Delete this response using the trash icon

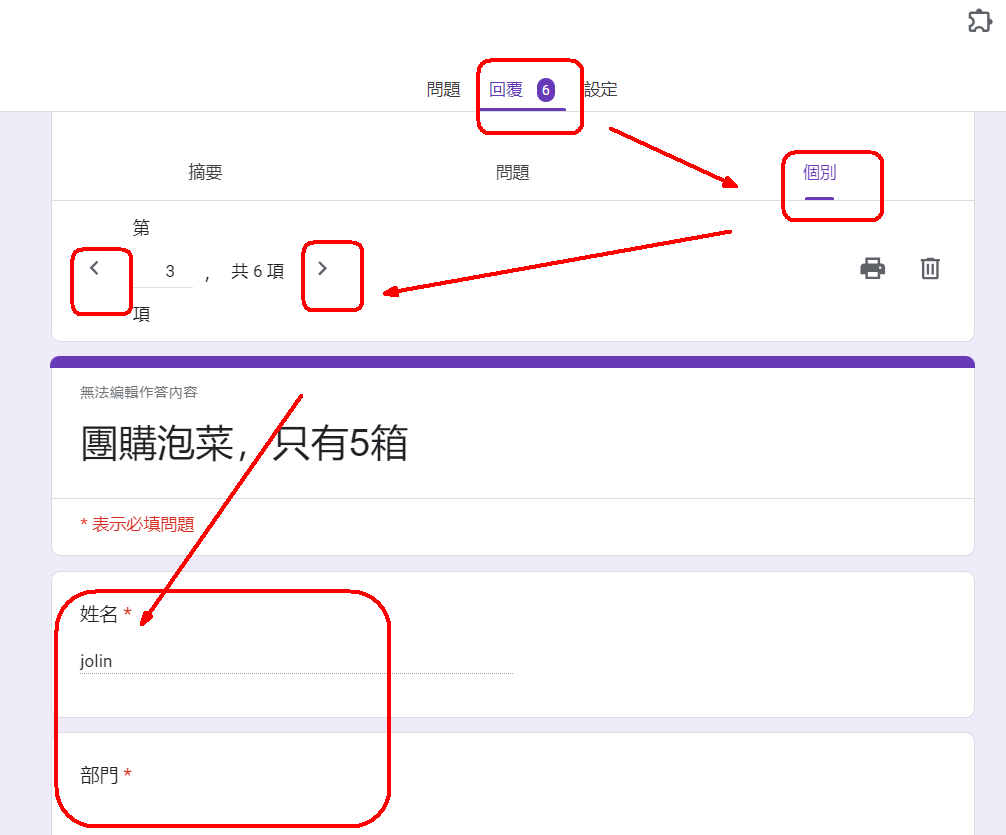pyautogui.click(x=930, y=268)
